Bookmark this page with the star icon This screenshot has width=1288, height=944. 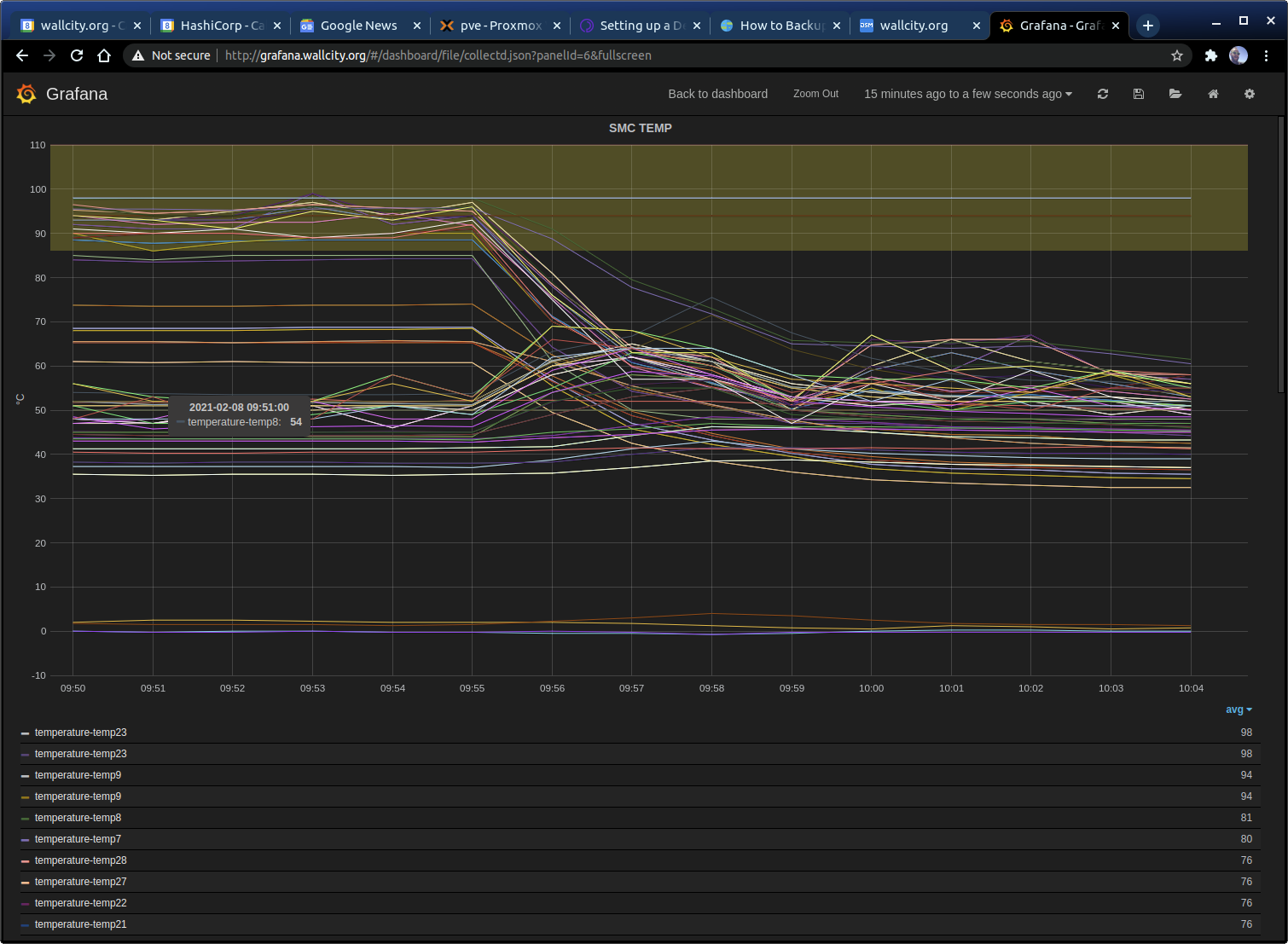tap(1177, 55)
